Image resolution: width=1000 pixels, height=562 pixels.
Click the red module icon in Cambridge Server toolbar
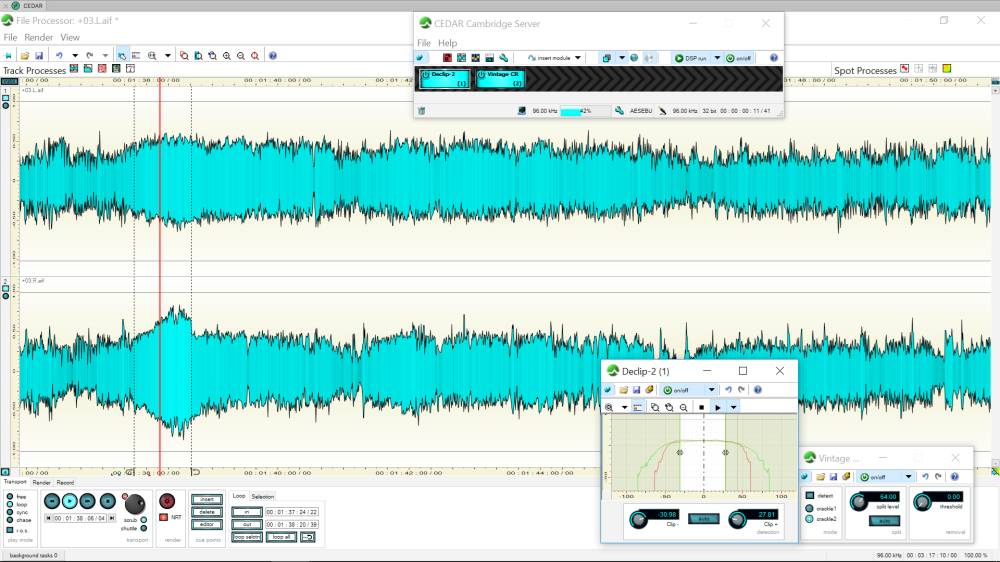[x=447, y=57]
